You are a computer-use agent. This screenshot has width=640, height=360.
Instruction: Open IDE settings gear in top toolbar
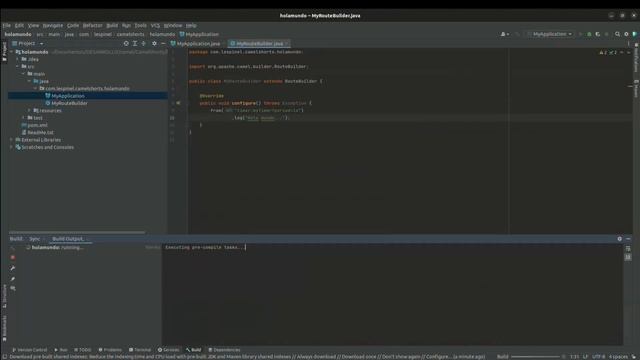click(627, 34)
